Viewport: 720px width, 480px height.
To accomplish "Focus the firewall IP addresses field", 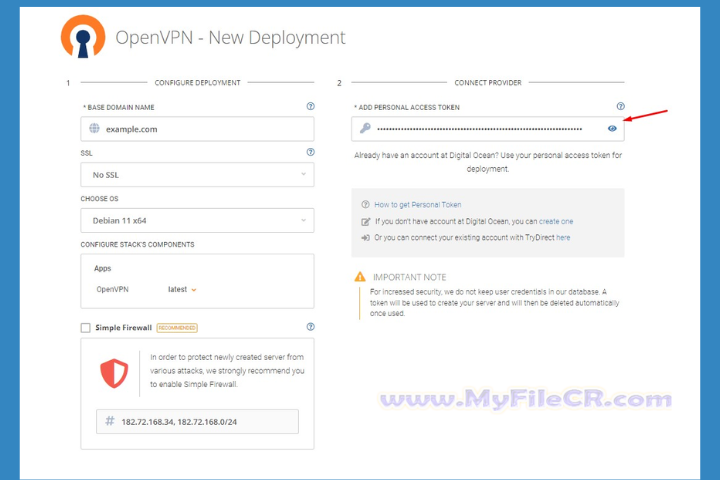I will [197, 422].
